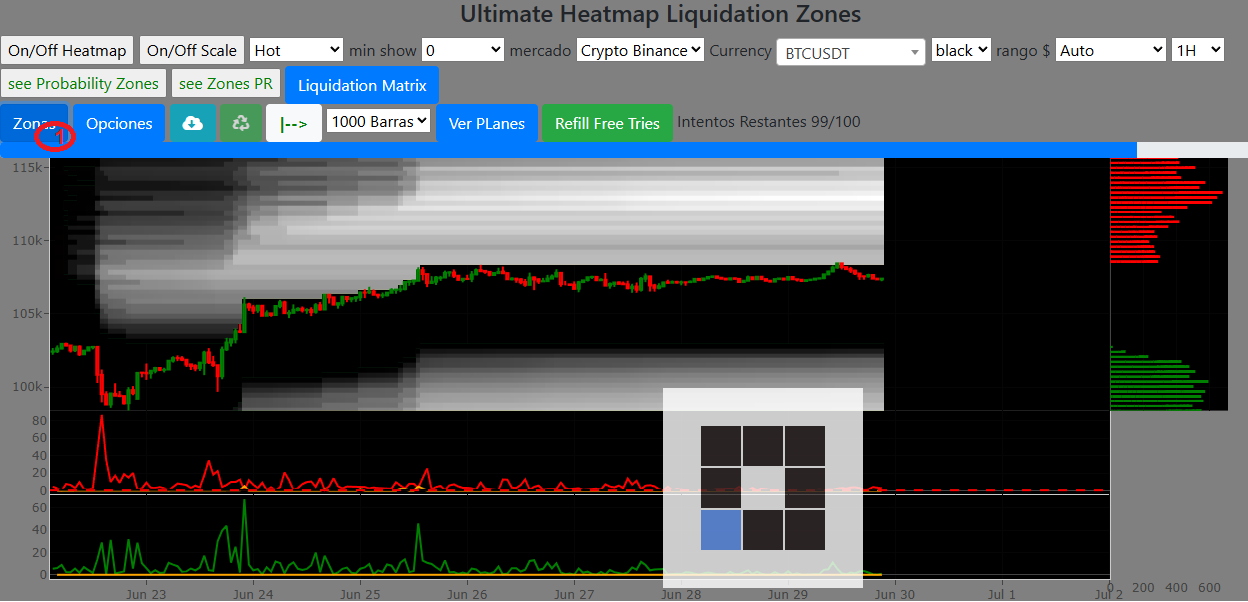The image size is (1248, 602).
Task: Open the Liquidation Matrix tab
Action: (362, 85)
